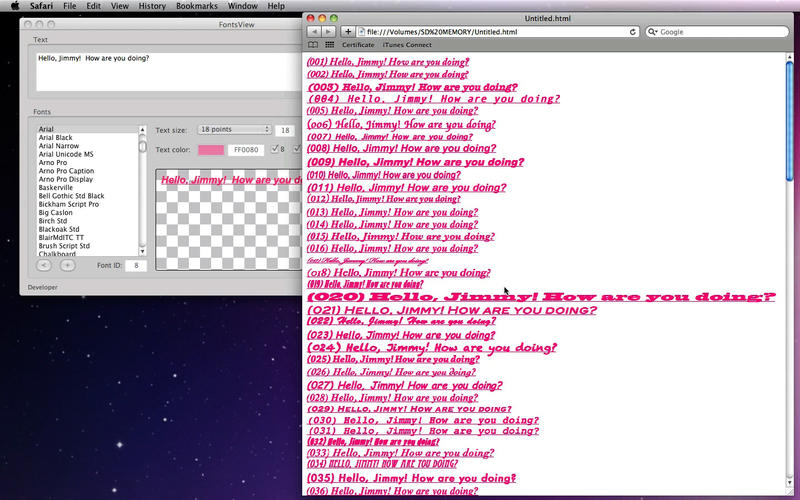The height and width of the screenshot is (500, 800).
Task: Reload the page with the refresh icon
Action: click(x=633, y=32)
